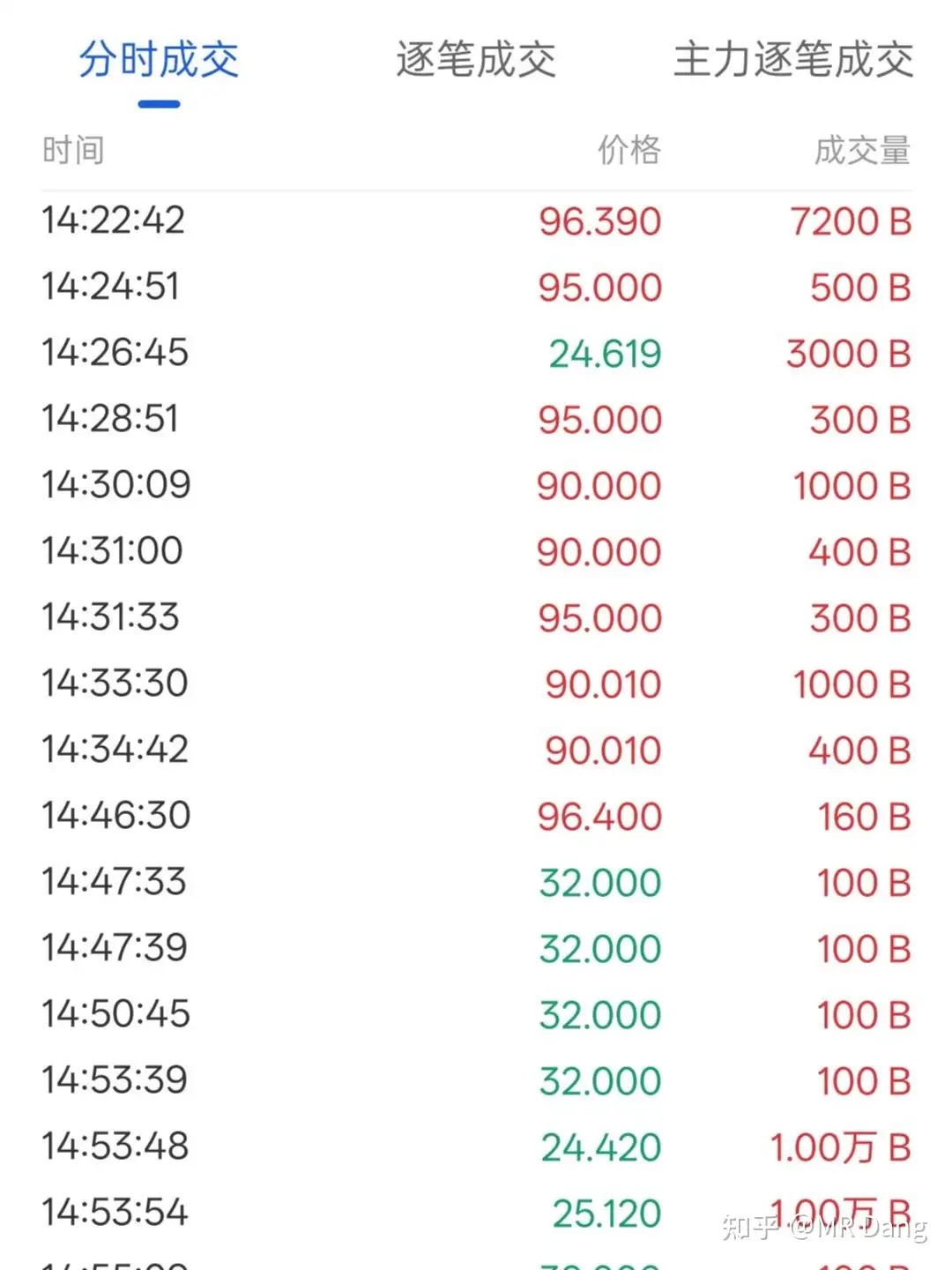Tap the 3000 B volume value

coord(848,354)
